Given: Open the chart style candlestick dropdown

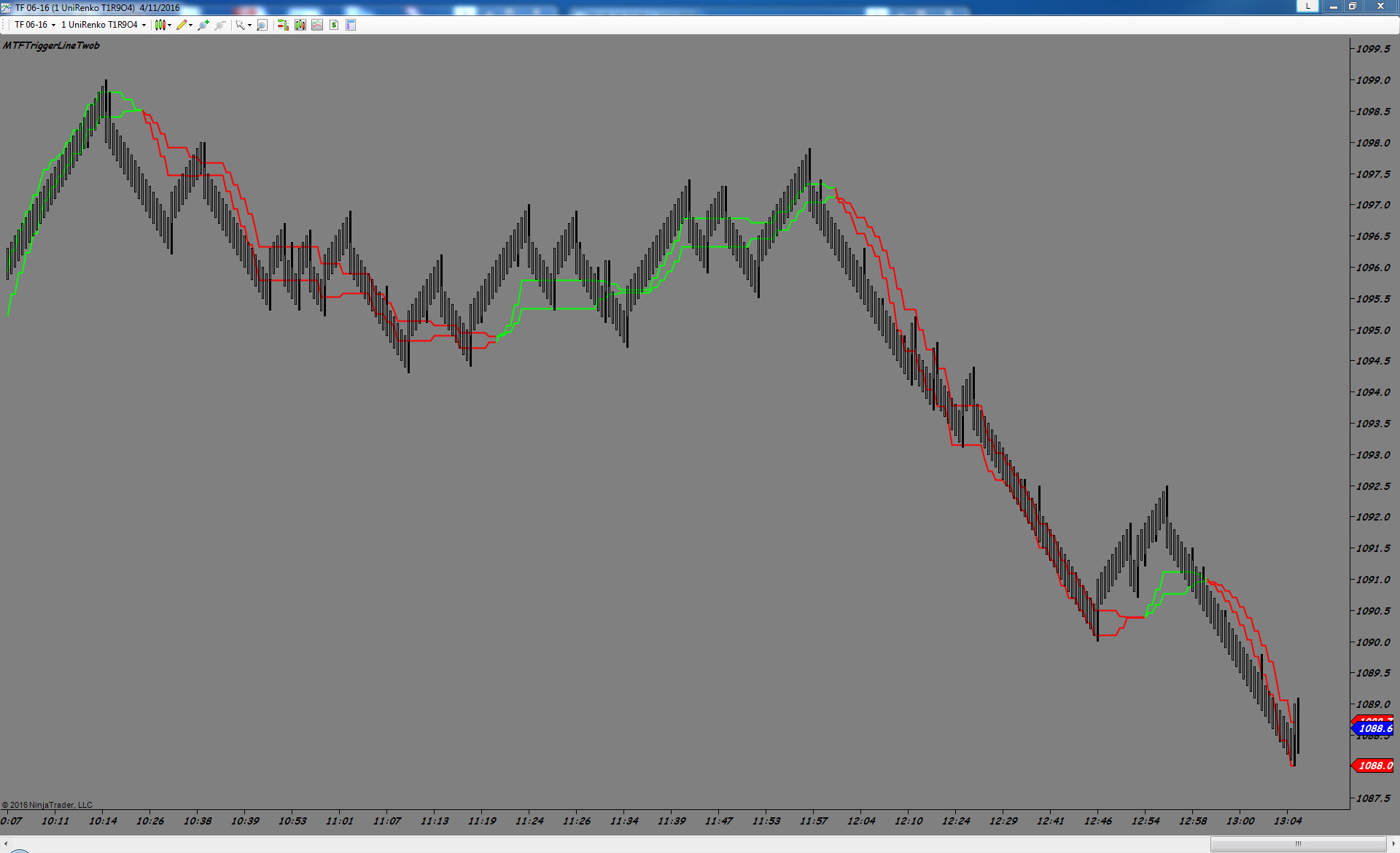Looking at the screenshot, I should coord(163,25).
